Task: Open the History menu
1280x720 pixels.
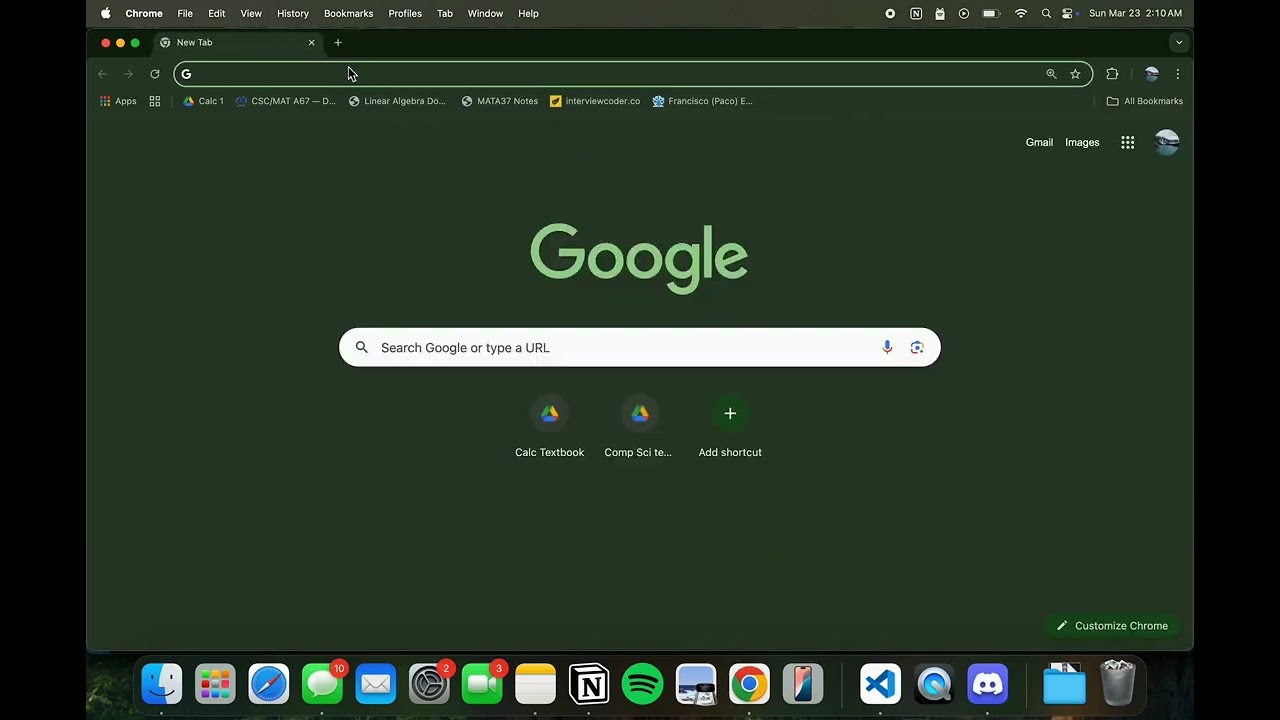Action: click(293, 14)
